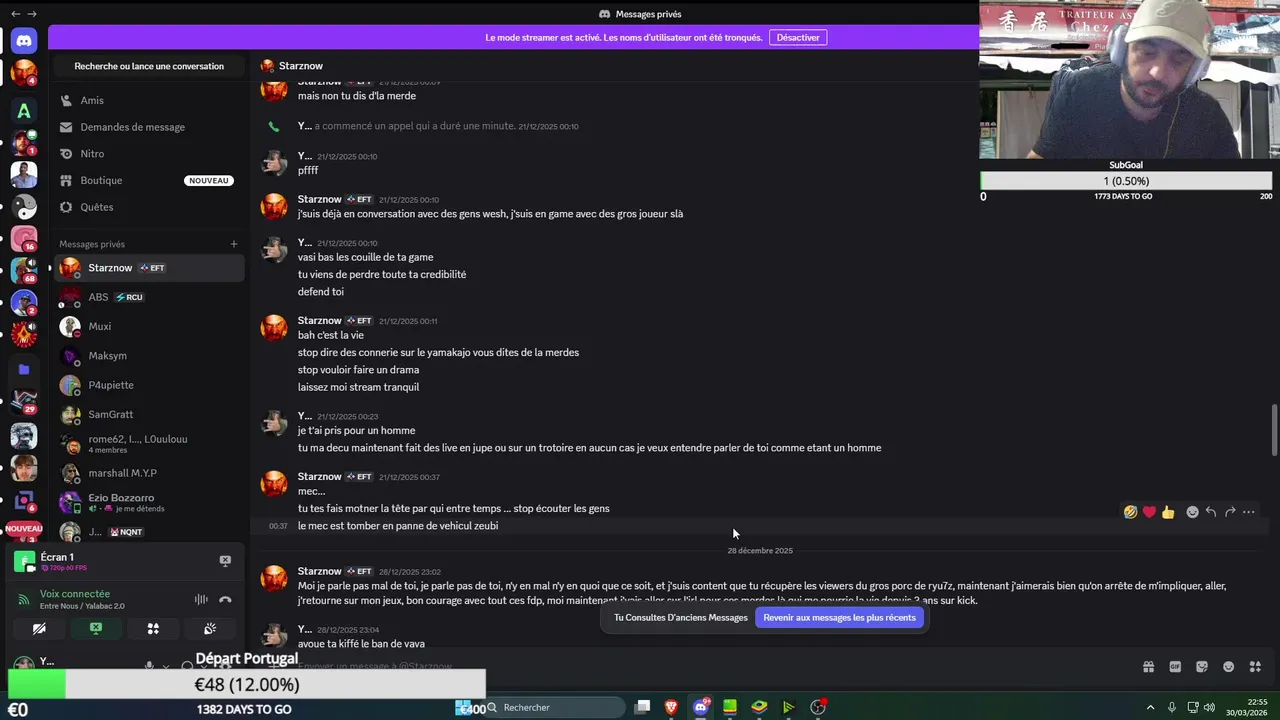The width and height of the screenshot is (1280, 720).
Task: Open the server folder icon in sidebar
Action: coord(24,369)
